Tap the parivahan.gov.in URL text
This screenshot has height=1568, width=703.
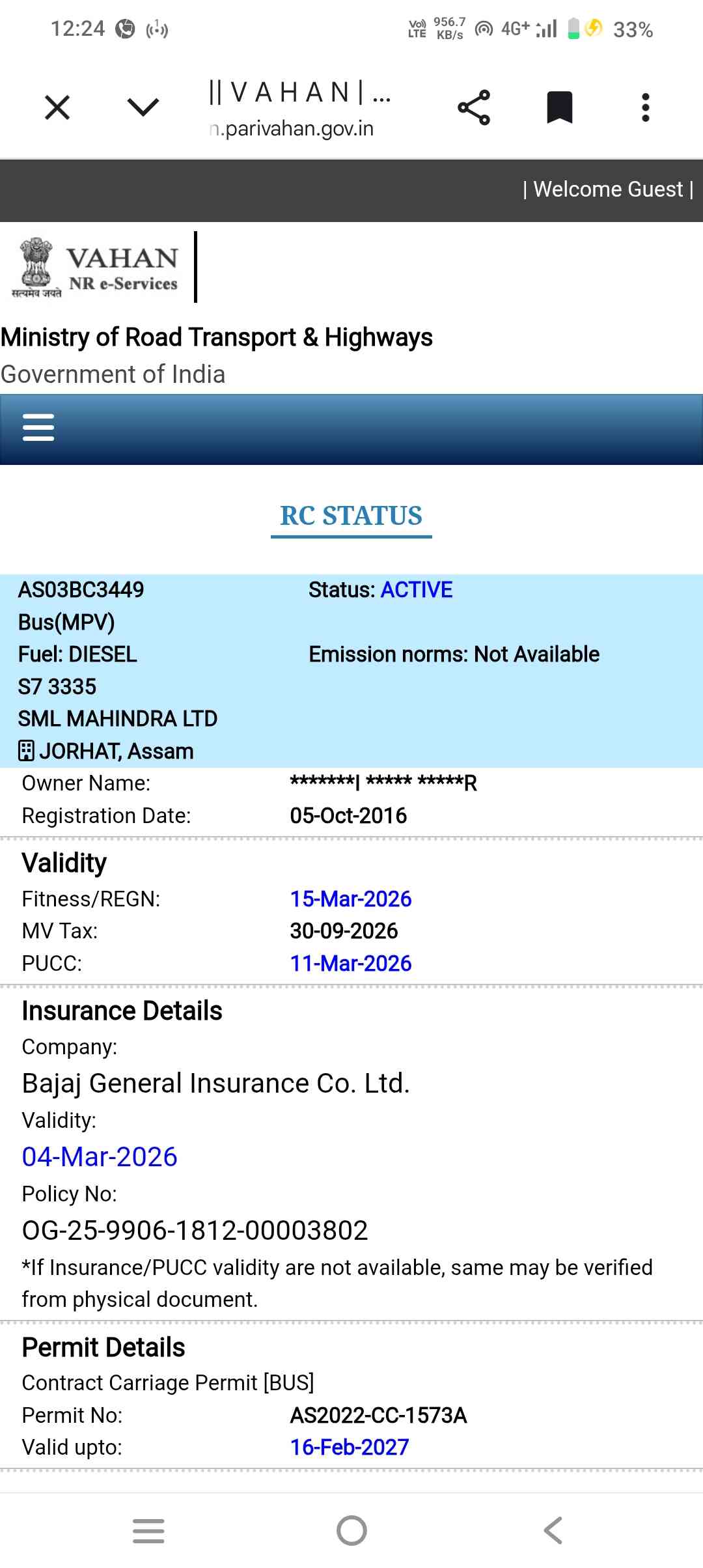(293, 129)
